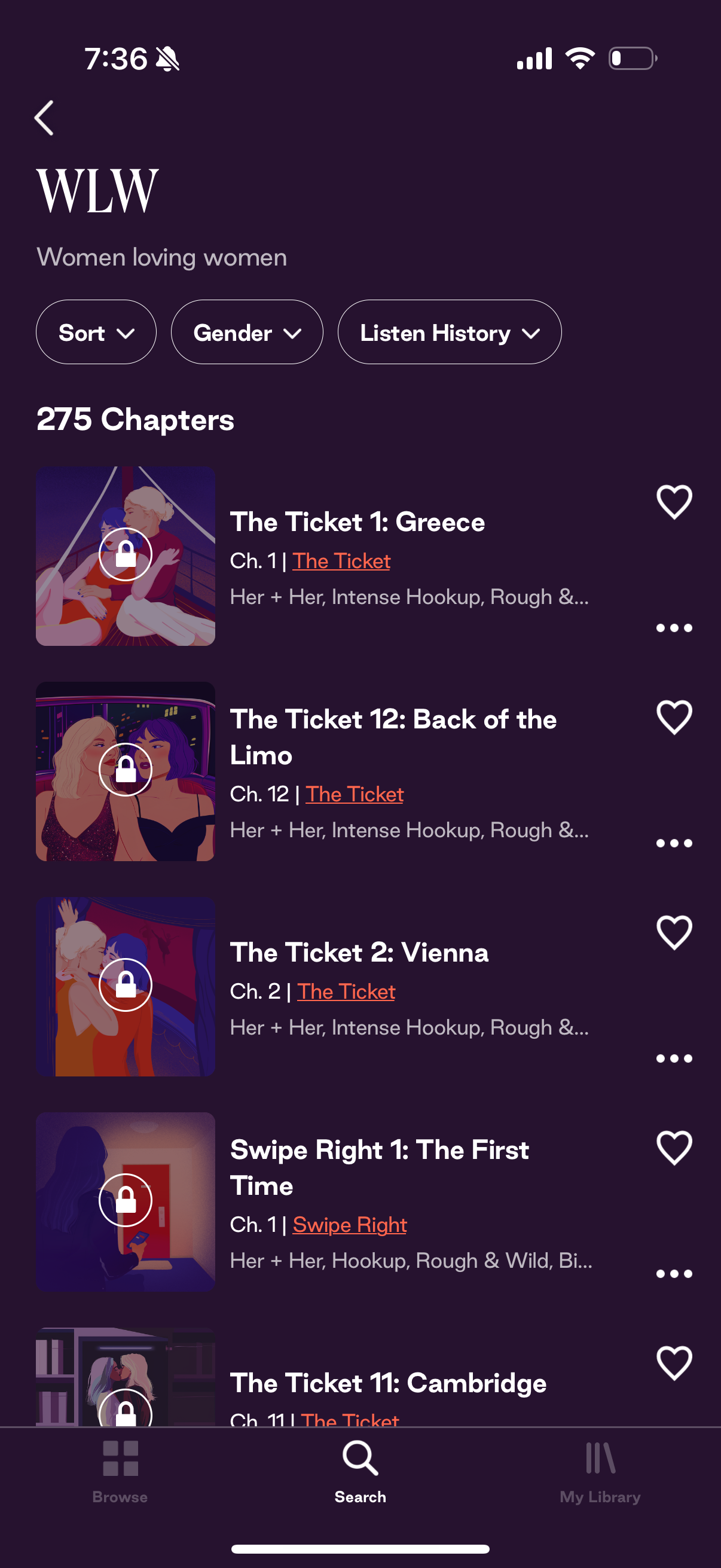Favorite The Ticket 1: Greece with heart
This screenshot has width=721, height=1568.
point(674,502)
